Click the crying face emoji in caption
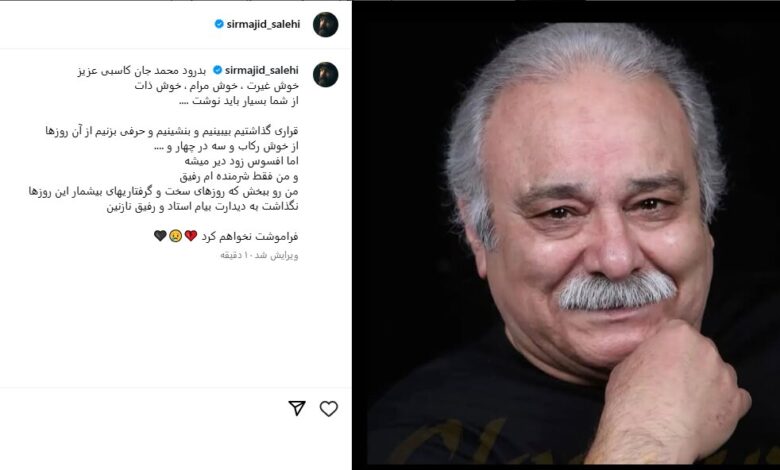 [x=175, y=236]
